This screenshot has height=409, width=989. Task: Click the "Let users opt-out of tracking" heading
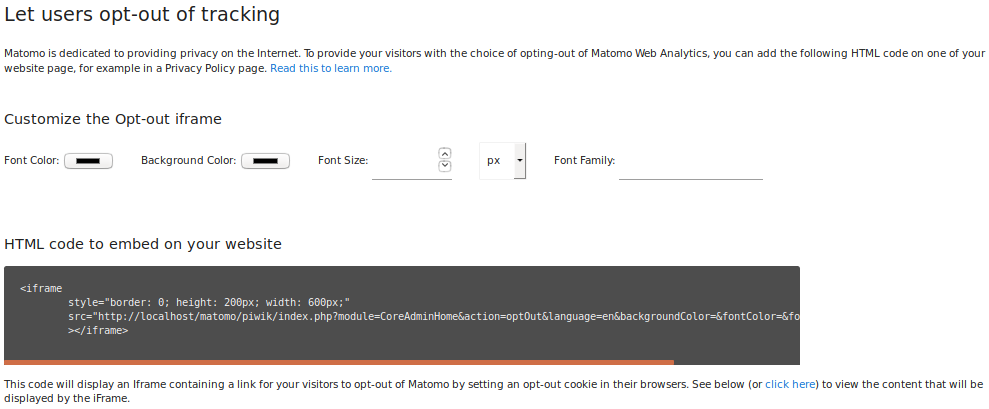(142, 15)
